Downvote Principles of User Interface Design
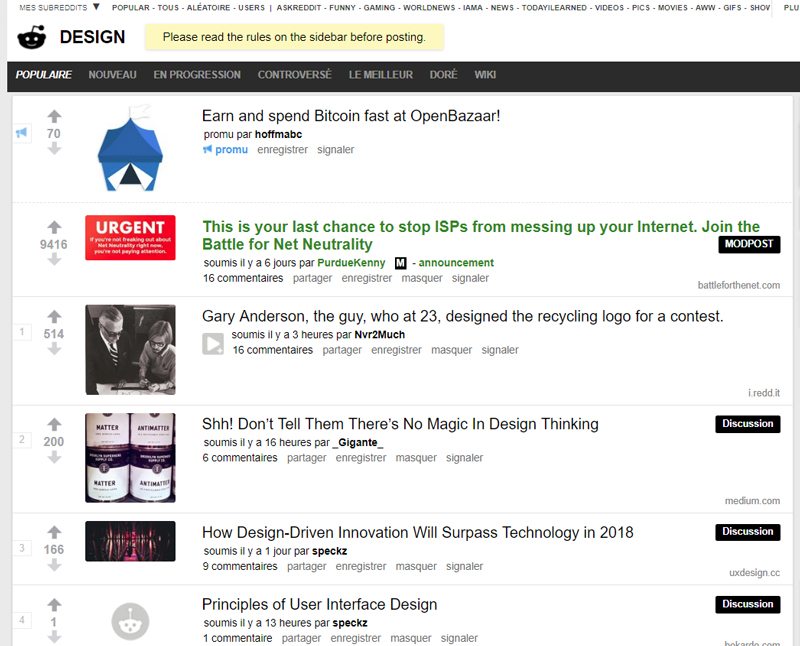Image resolution: width=800 pixels, height=646 pixels. coord(54,637)
